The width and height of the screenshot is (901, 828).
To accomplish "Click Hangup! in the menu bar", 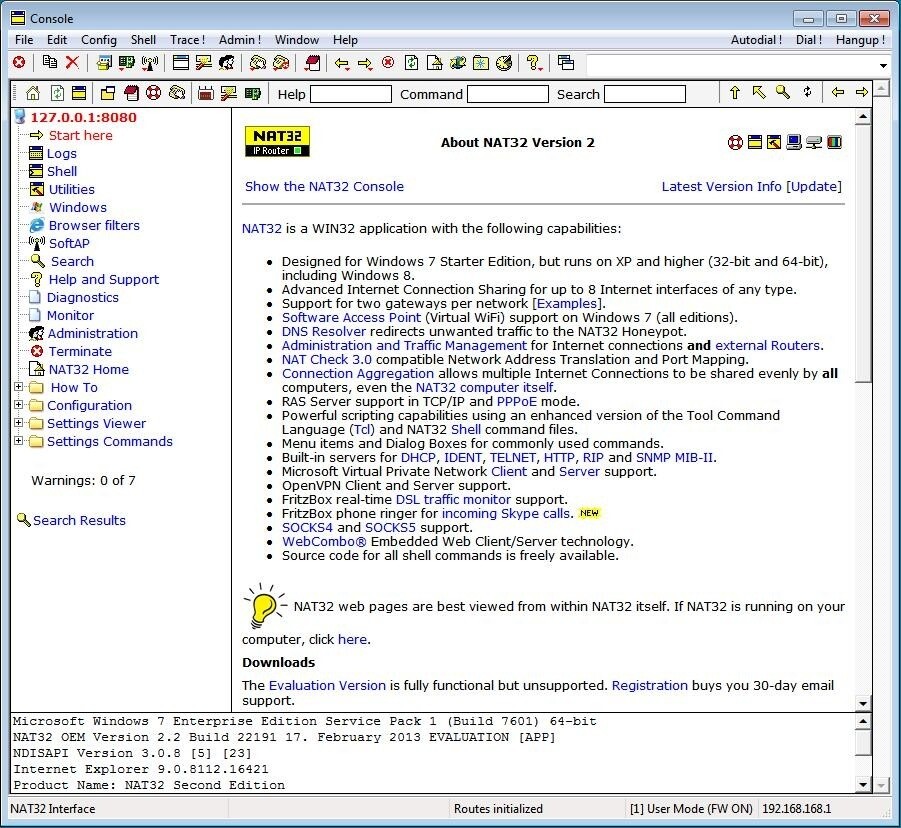I will 860,40.
